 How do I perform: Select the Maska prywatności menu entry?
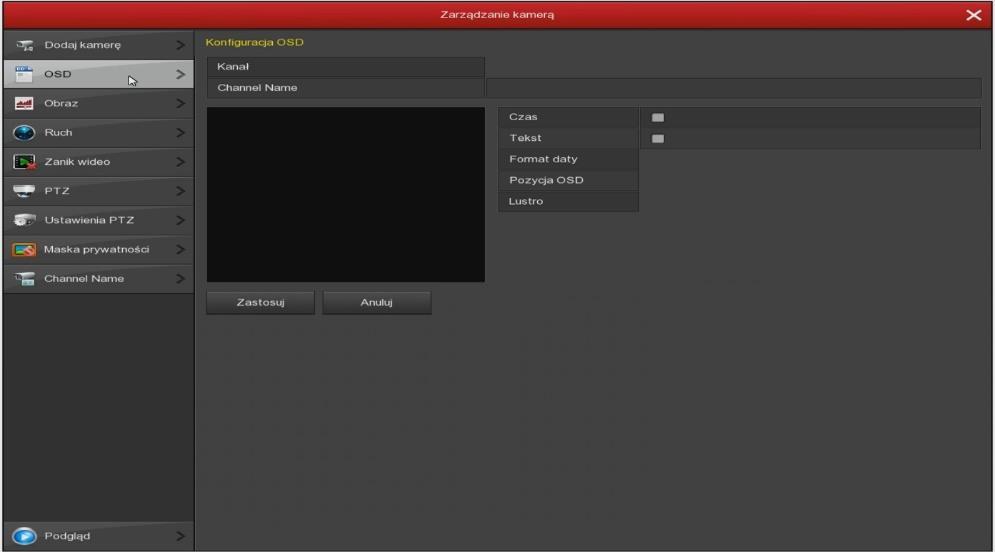click(98, 249)
